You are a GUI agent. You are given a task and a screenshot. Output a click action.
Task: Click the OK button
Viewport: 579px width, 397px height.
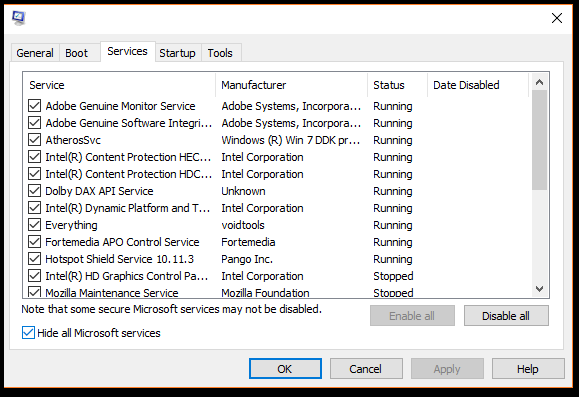click(x=285, y=369)
